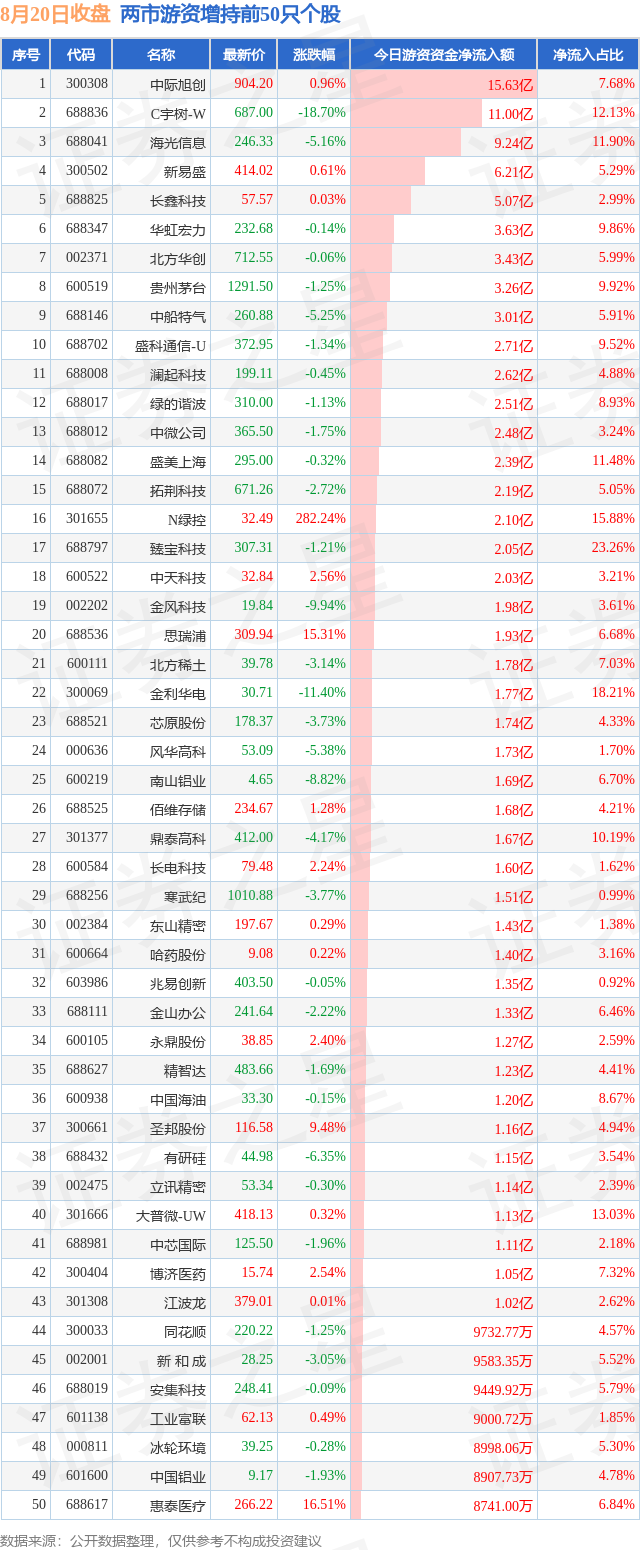Select stock code 688836
The width and height of the screenshot is (640, 1550).
click(x=87, y=113)
